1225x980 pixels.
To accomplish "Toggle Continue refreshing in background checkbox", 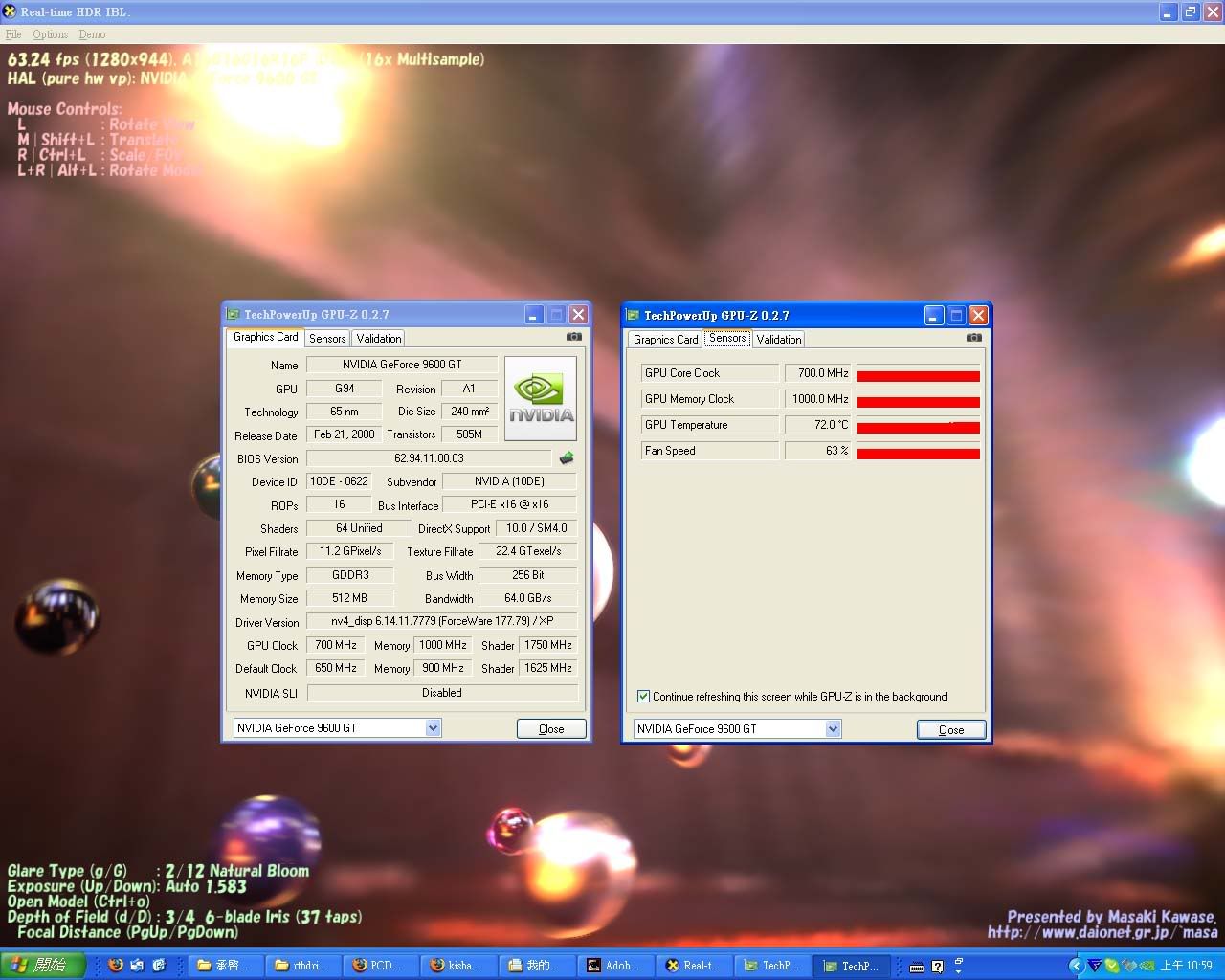I will (x=643, y=697).
